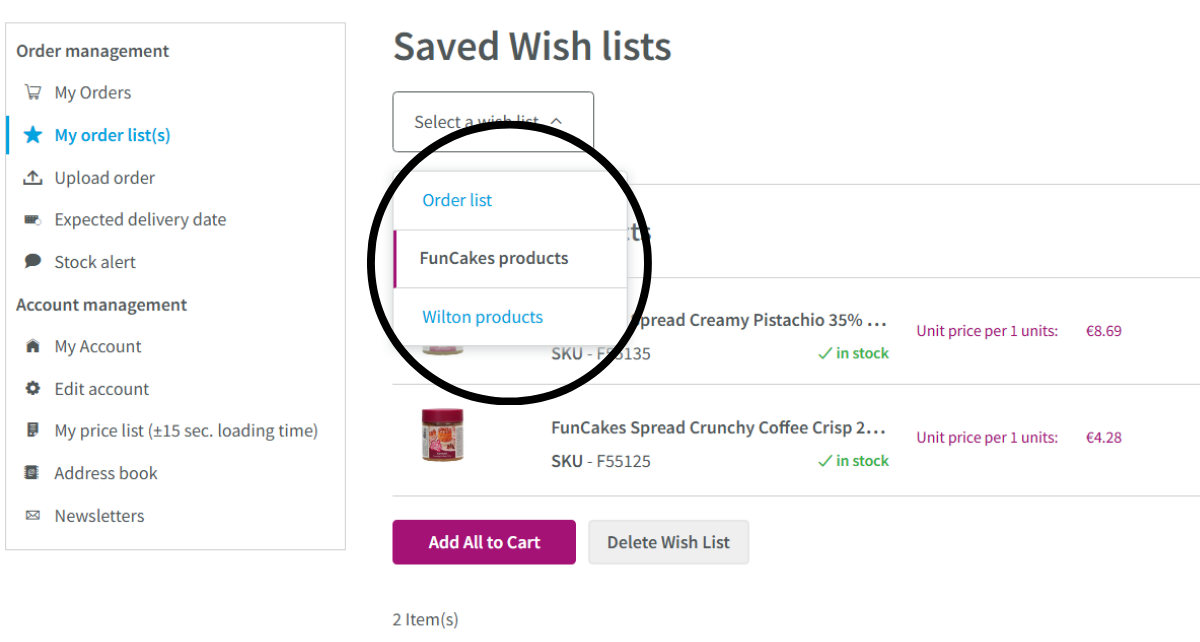This screenshot has height=642, width=1200.
Task: Click the Delete Wish List button
Action: pyautogui.click(x=668, y=543)
